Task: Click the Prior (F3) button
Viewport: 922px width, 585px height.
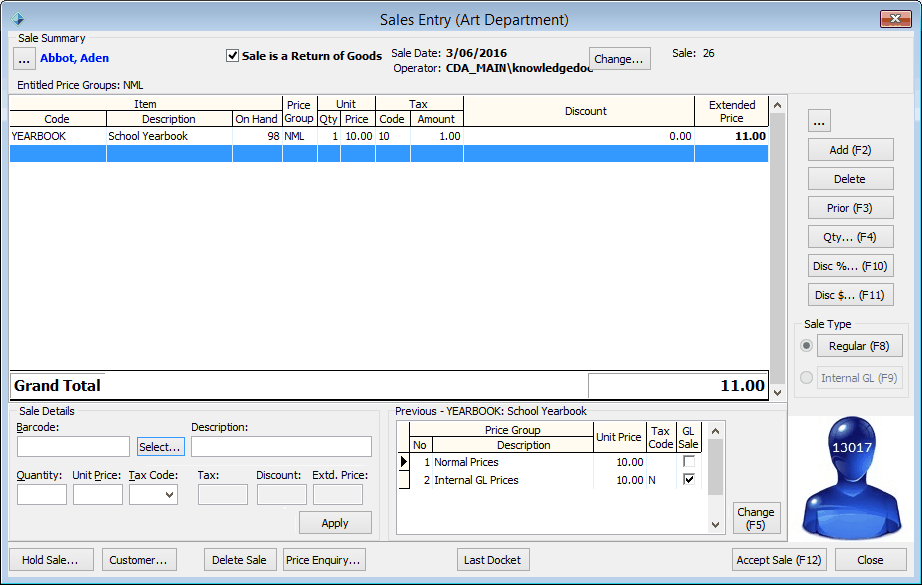Action: [850, 208]
